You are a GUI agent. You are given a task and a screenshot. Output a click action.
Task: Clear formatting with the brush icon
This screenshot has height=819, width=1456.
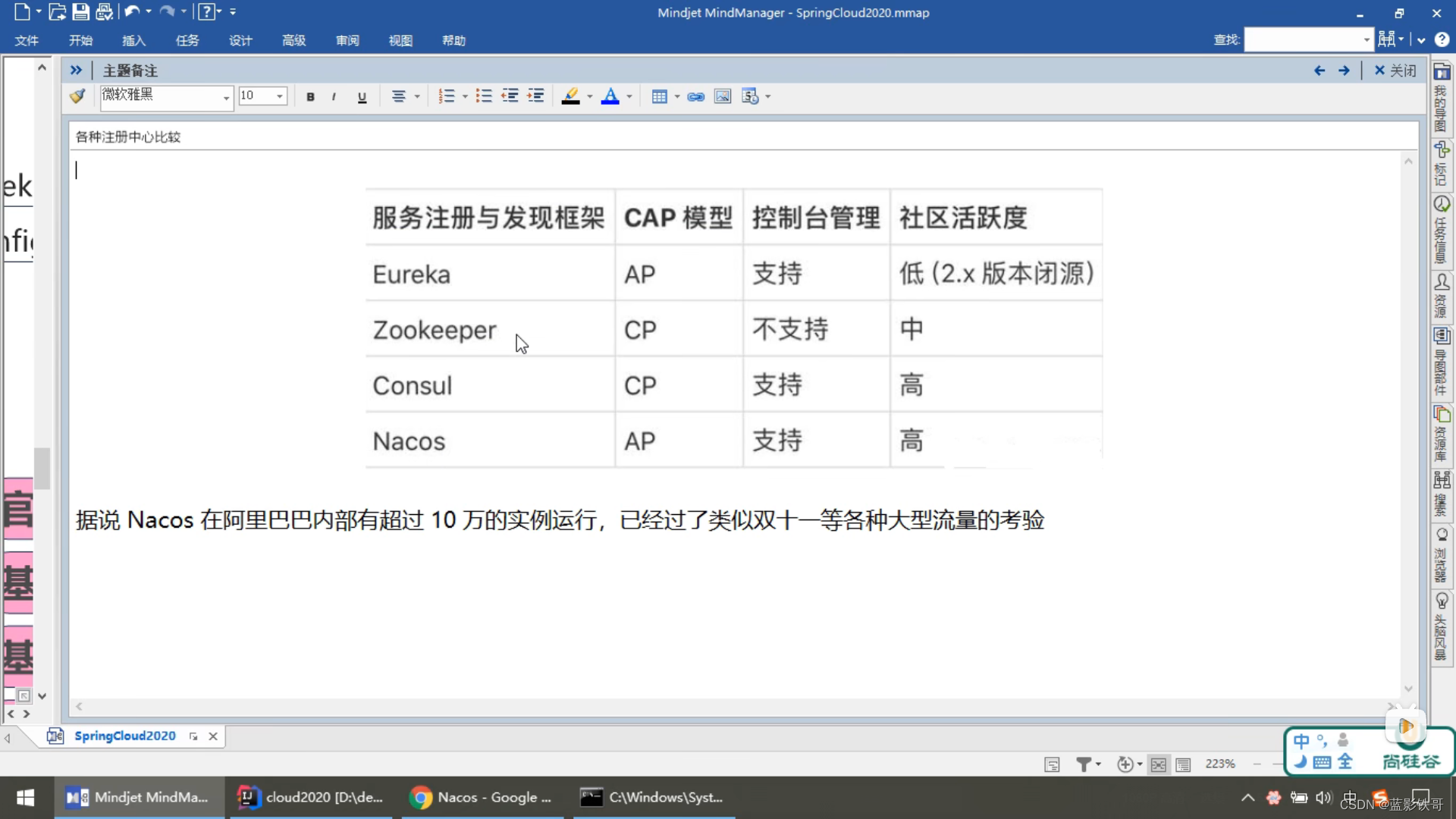(77, 96)
